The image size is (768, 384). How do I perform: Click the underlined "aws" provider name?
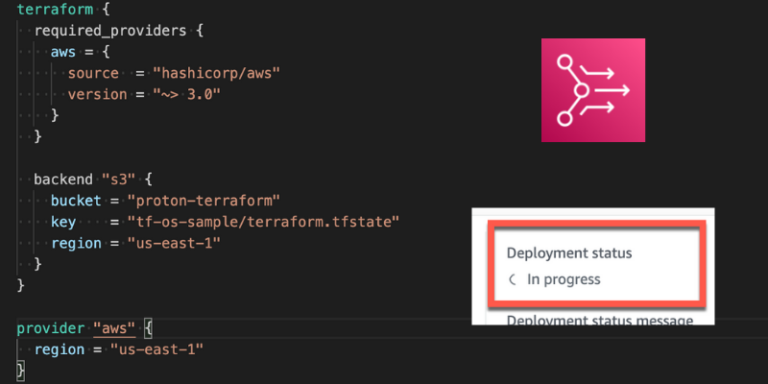pyautogui.click(x=114, y=328)
